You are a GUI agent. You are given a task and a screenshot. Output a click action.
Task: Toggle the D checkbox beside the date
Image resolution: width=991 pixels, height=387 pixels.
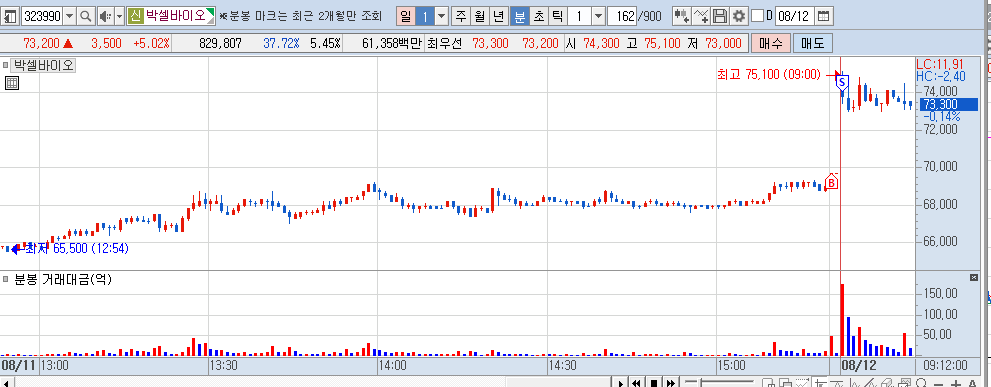tap(757, 16)
